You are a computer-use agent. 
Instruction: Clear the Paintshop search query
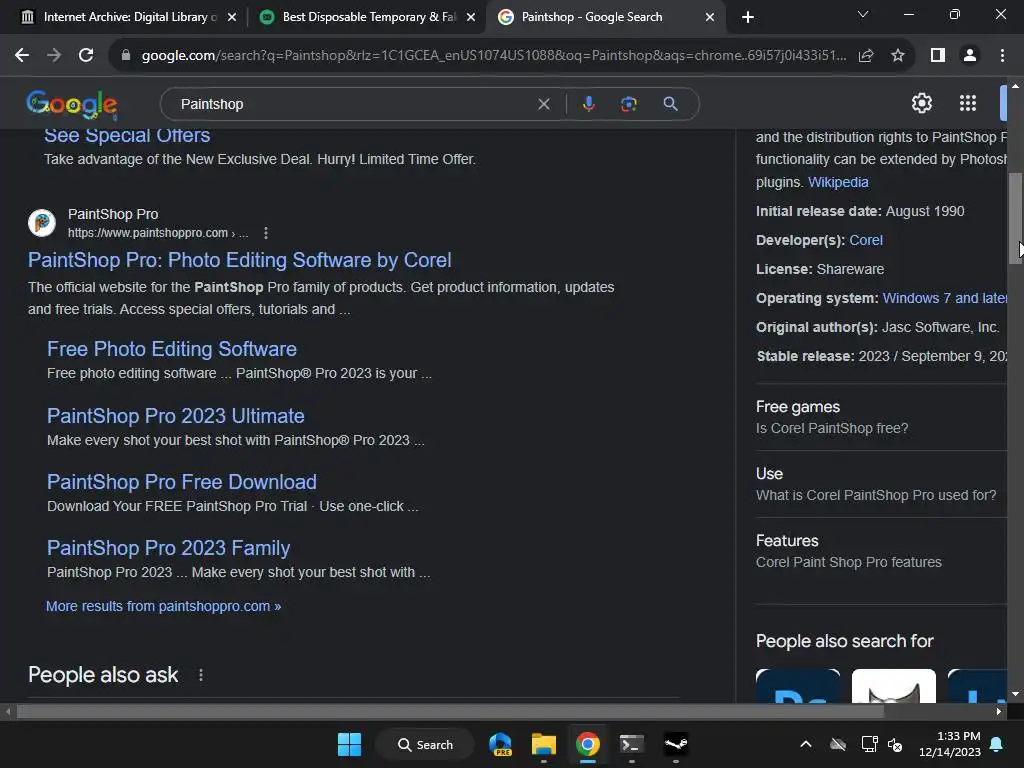(543, 104)
